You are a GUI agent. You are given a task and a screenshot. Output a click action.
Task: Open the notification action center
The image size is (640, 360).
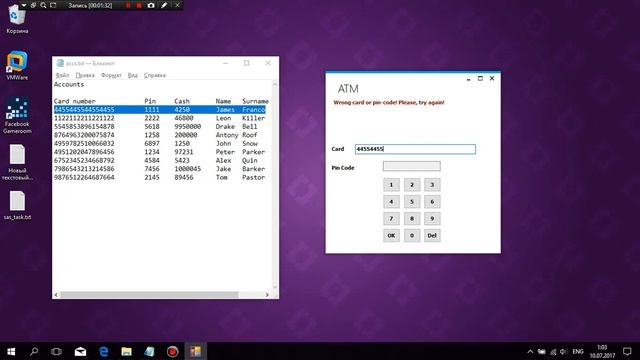[627, 351]
